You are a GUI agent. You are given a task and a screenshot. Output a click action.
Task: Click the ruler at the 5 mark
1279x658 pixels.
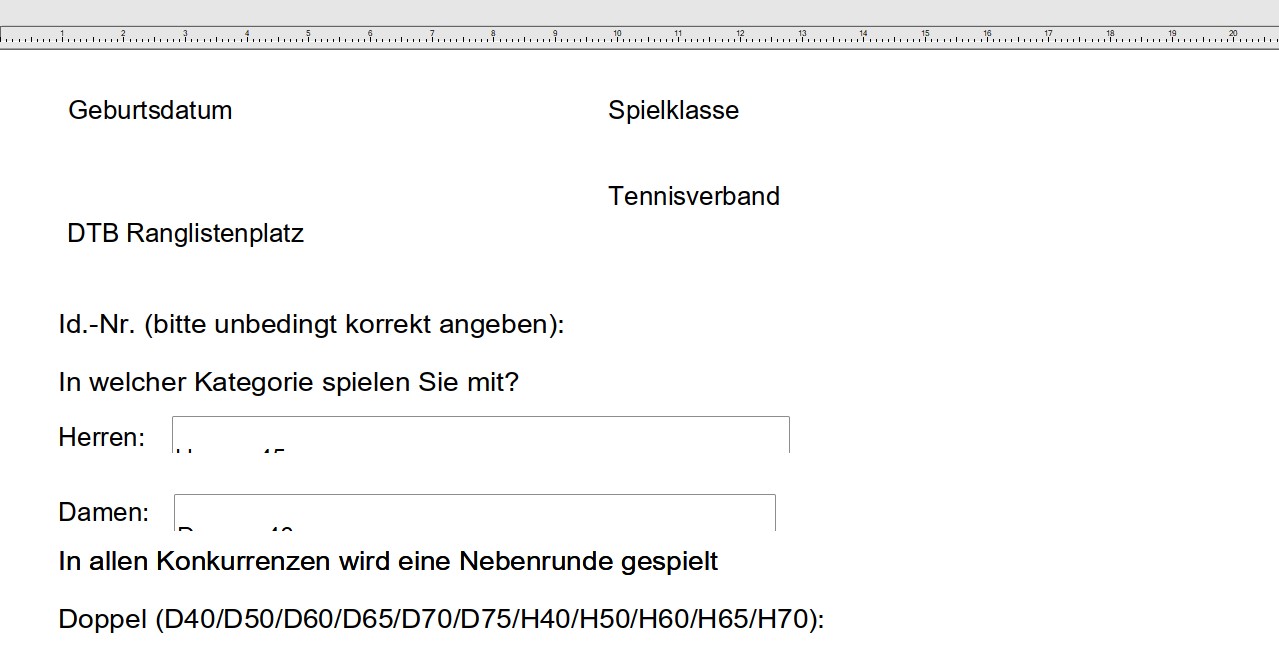pos(308,37)
